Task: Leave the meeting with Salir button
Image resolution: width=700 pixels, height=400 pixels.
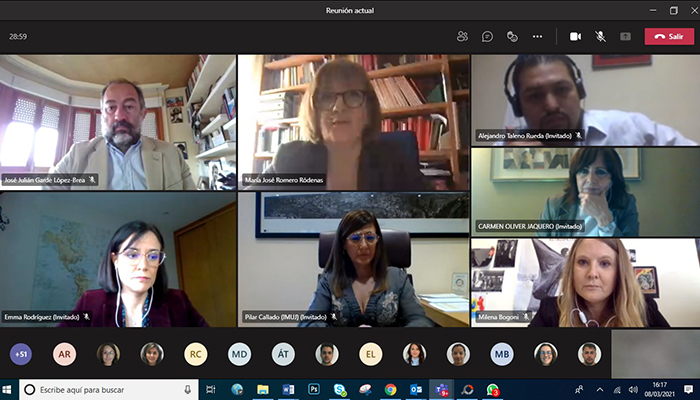Action: (x=669, y=36)
